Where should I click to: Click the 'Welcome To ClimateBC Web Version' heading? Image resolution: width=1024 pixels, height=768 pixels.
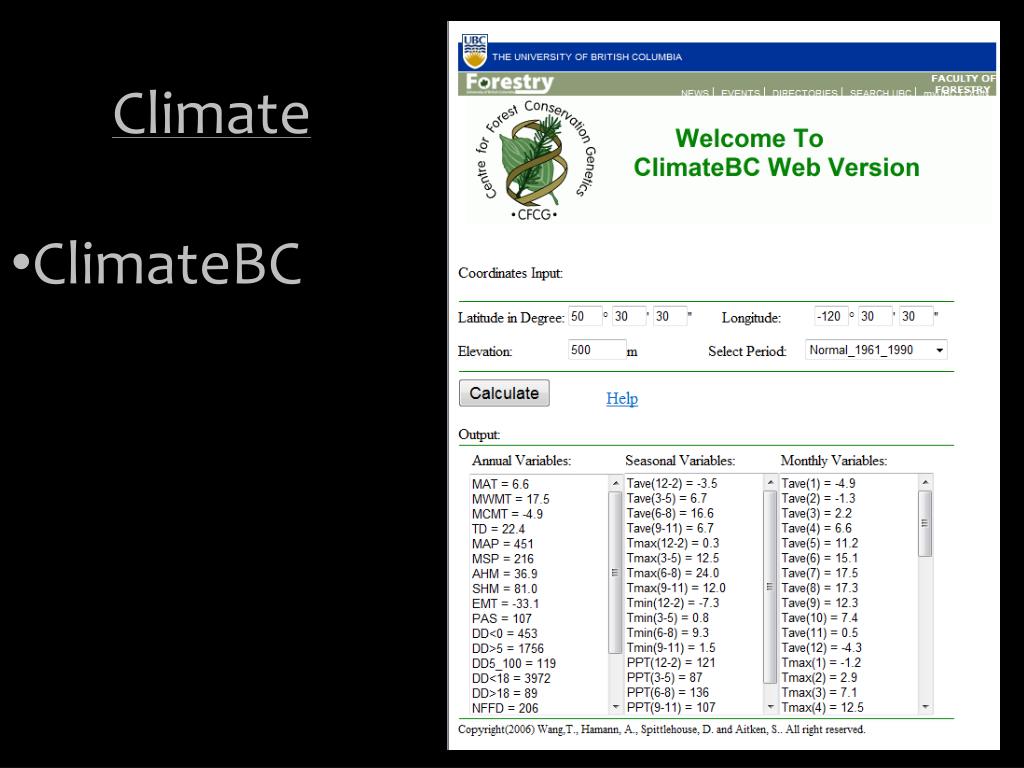(776, 153)
